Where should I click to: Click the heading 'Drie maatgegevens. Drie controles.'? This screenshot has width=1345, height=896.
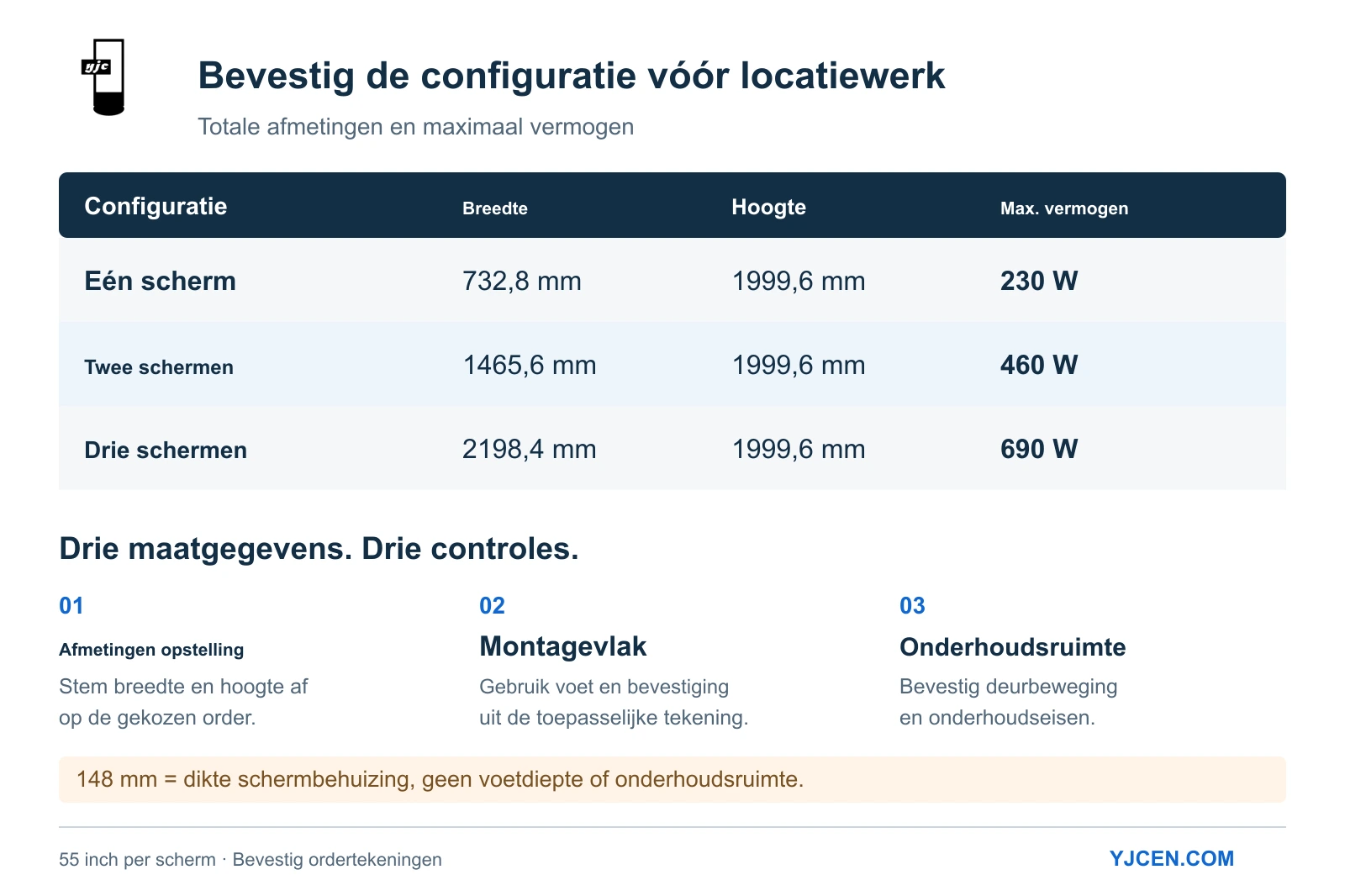[319, 549]
